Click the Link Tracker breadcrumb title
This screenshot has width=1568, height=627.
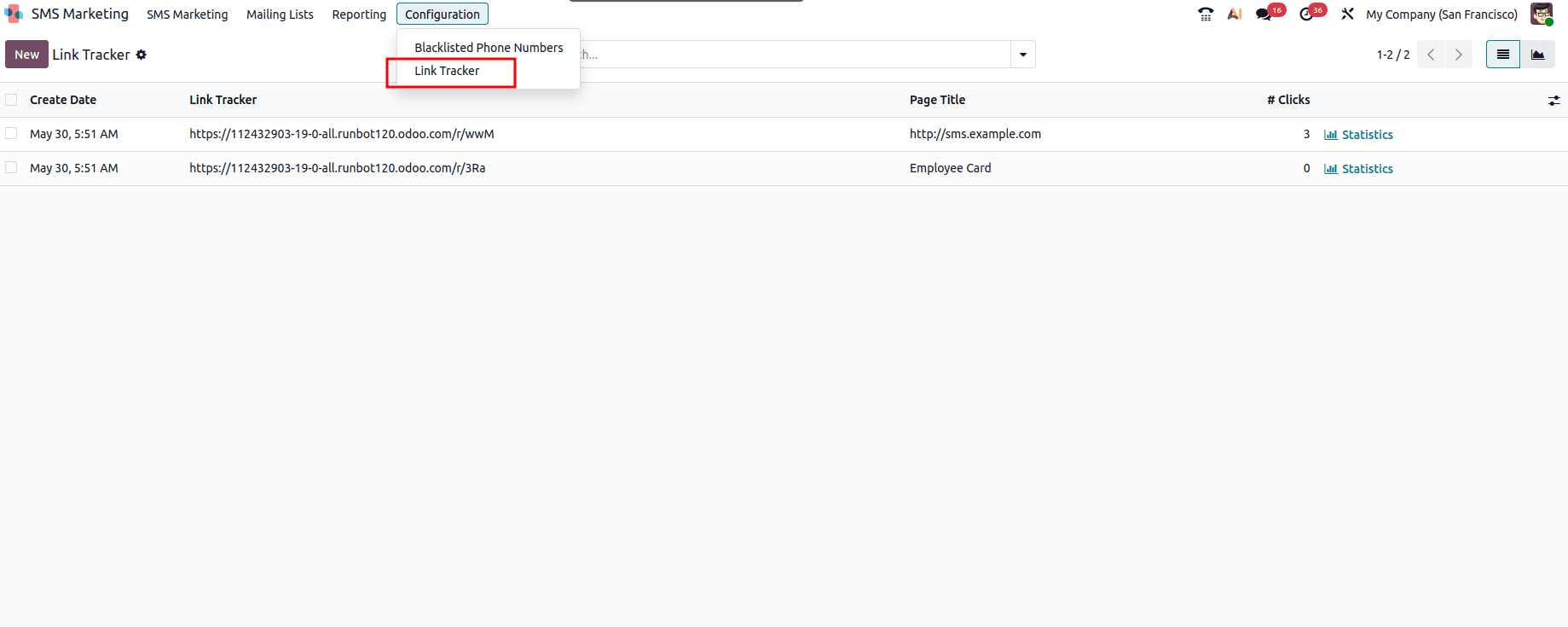click(x=91, y=55)
